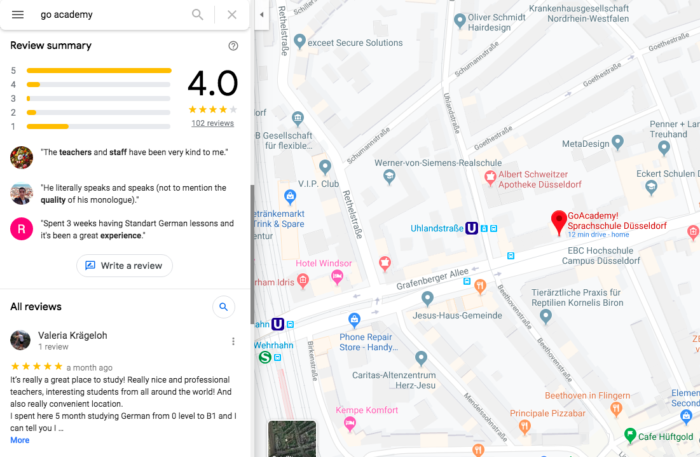Click Eckert Schulen school pin
The width and height of the screenshot is (700, 457).
(x=651, y=187)
